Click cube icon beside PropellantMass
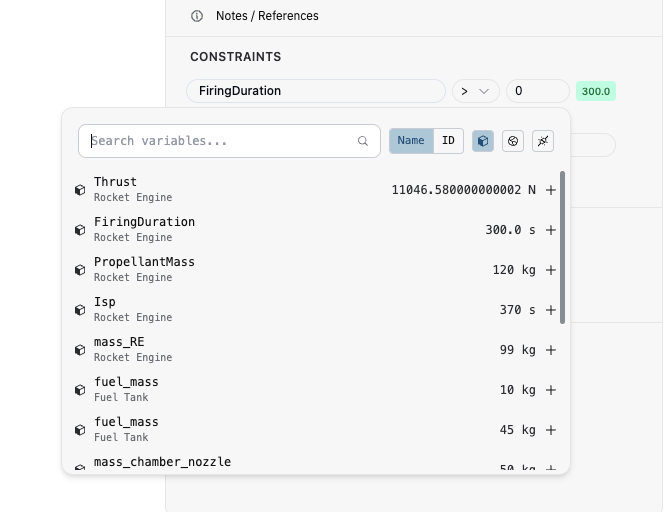664x512 pixels. pos(80,270)
